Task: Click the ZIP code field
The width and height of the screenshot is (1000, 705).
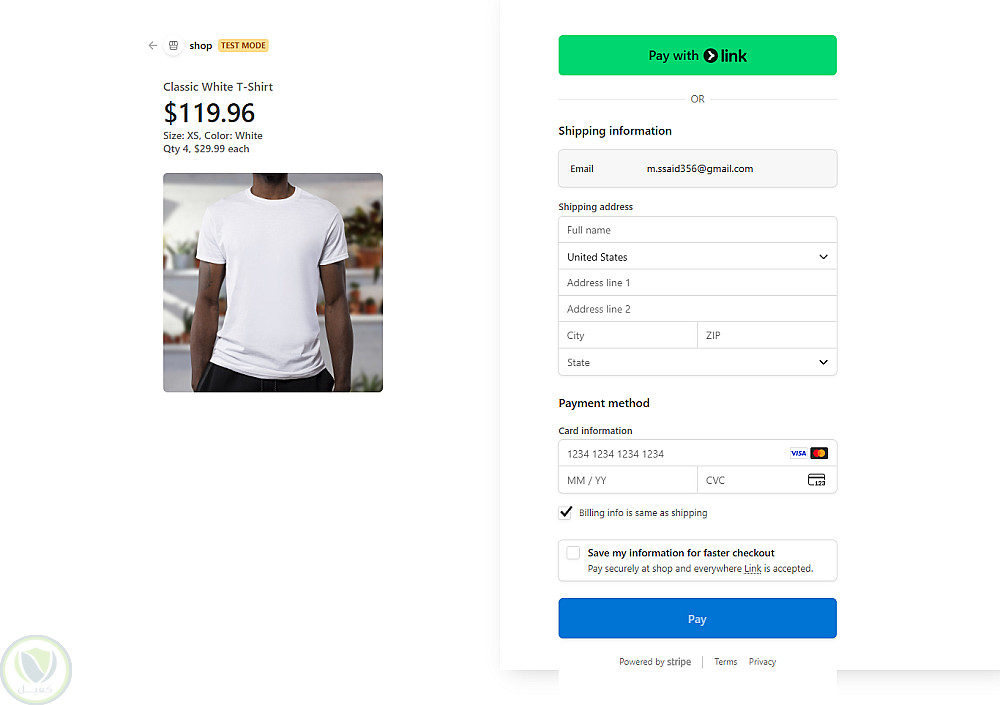Action: coord(766,336)
